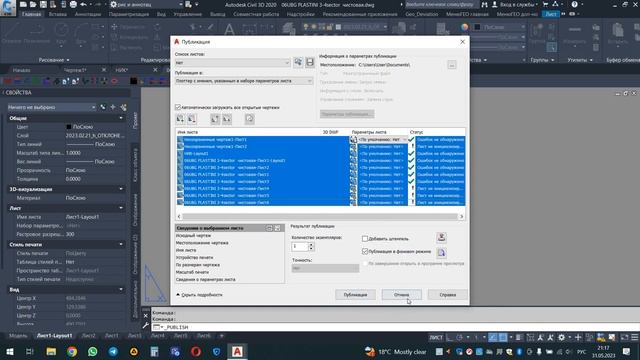Switch to the Модель layout tab
640x360 pixels.
pos(18,336)
